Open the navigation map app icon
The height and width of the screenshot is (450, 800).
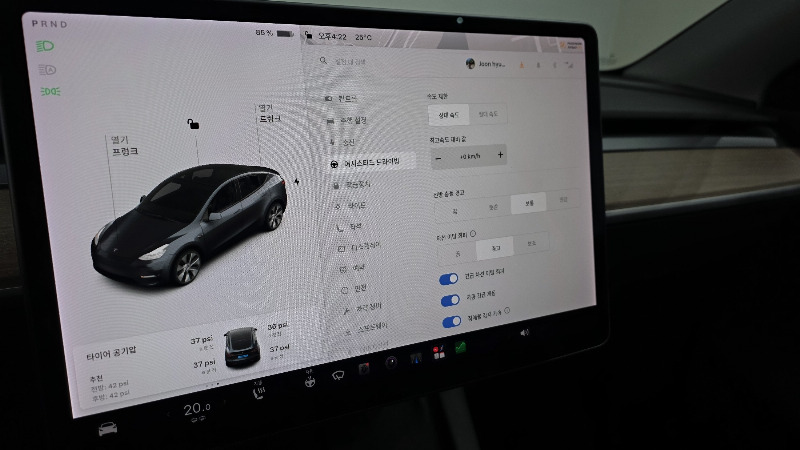[x=416, y=358]
